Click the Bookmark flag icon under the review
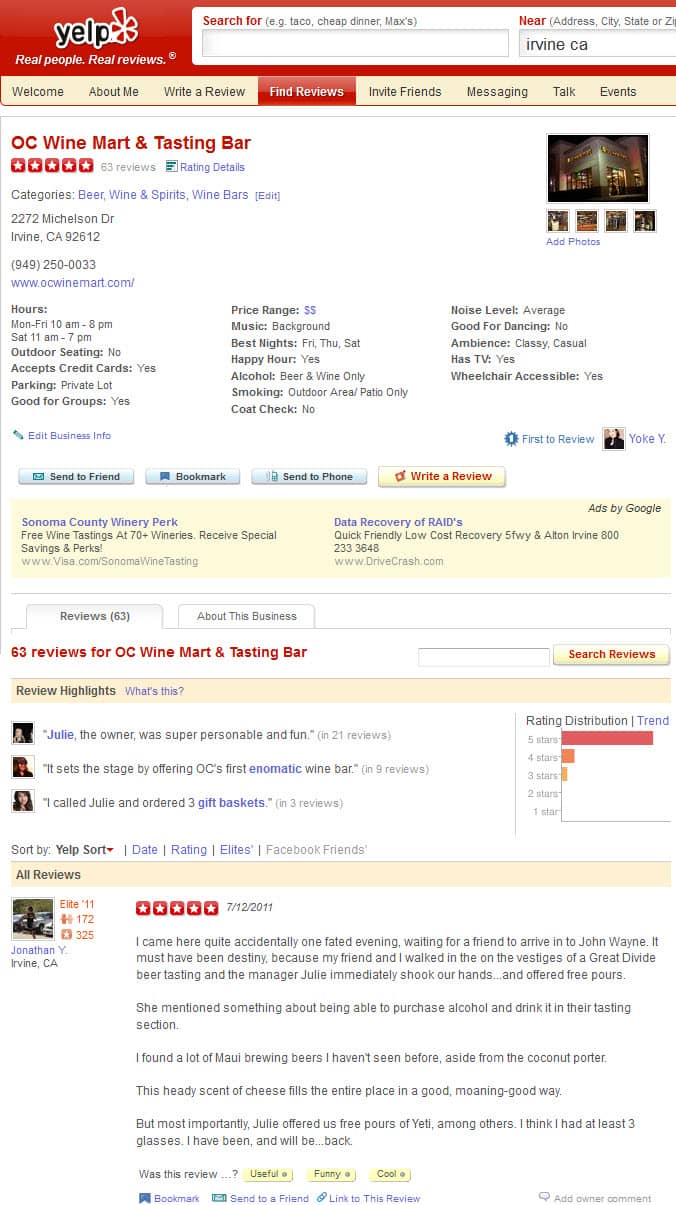Screen dimensions: 676x1205 tap(144, 1198)
